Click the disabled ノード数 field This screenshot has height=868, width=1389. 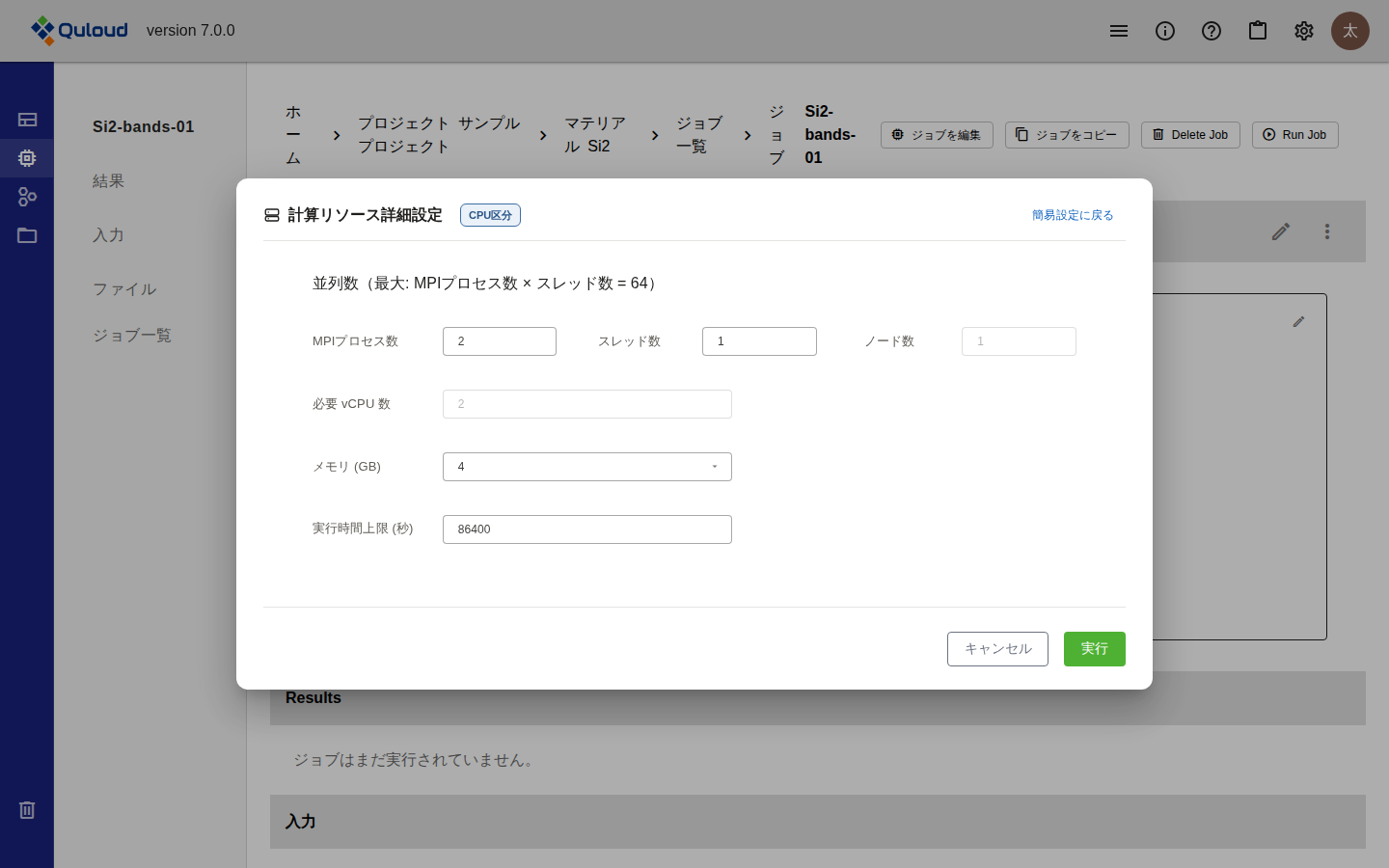(1019, 341)
